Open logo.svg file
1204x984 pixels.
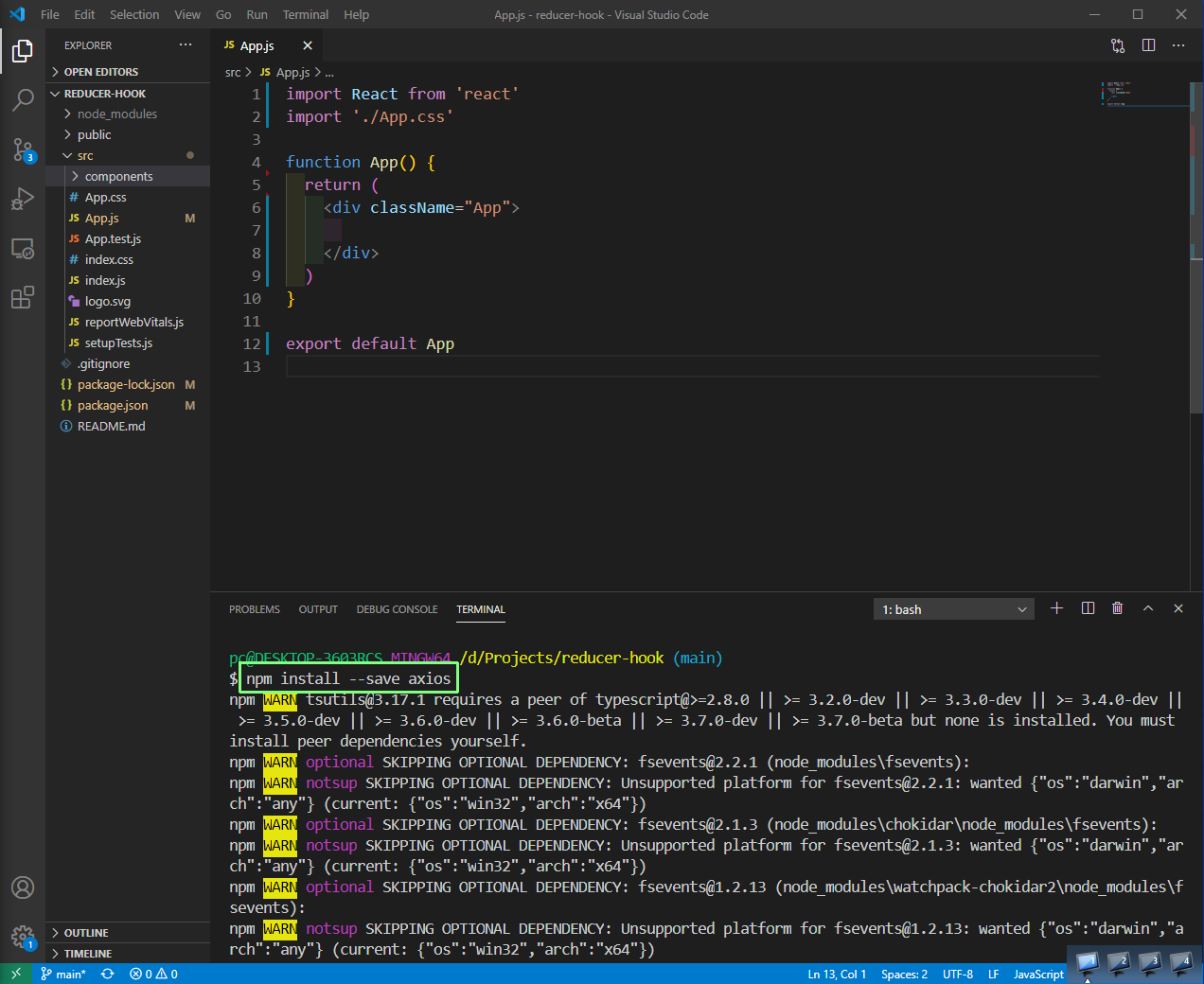tap(128, 301)
